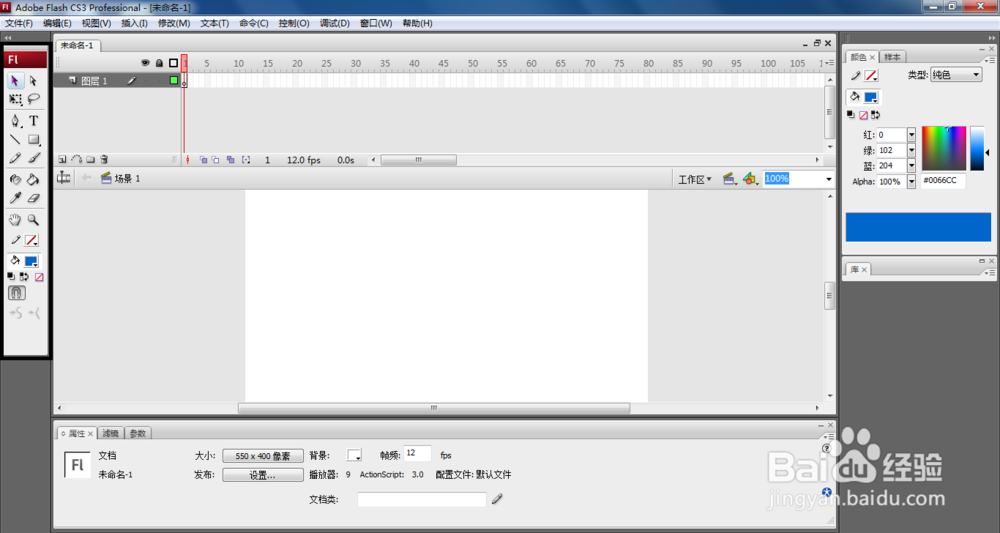Switch to the 样本 swatches tab
The height and width of the screenshot is (533, 1000).
click(x=892, y=57)
